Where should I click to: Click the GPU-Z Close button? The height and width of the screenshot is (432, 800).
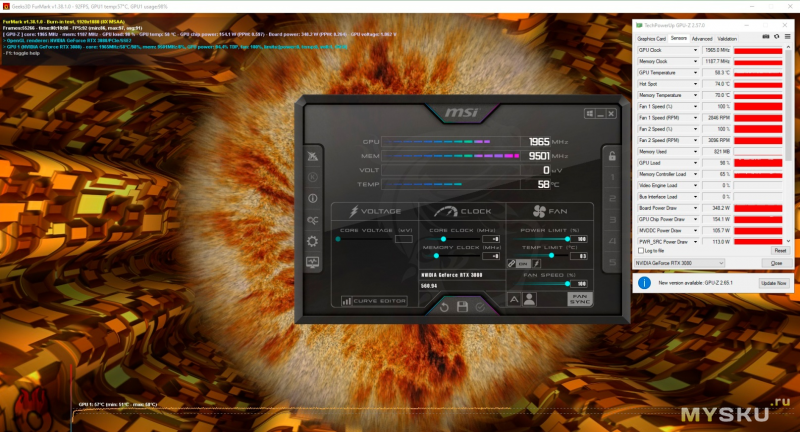[x=776, y=263]
